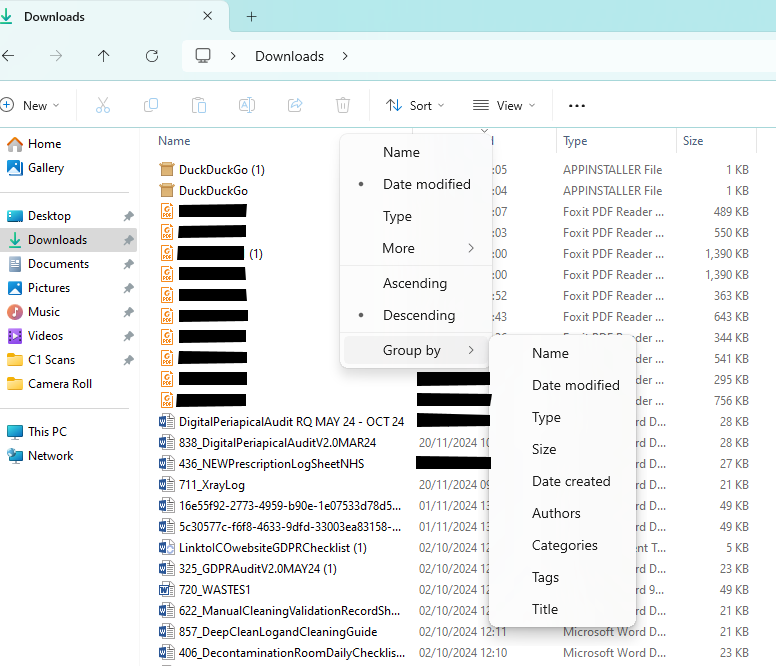Select file 720_WASTES1
Screen dimensions: 776x666
(x=215, y=590)
